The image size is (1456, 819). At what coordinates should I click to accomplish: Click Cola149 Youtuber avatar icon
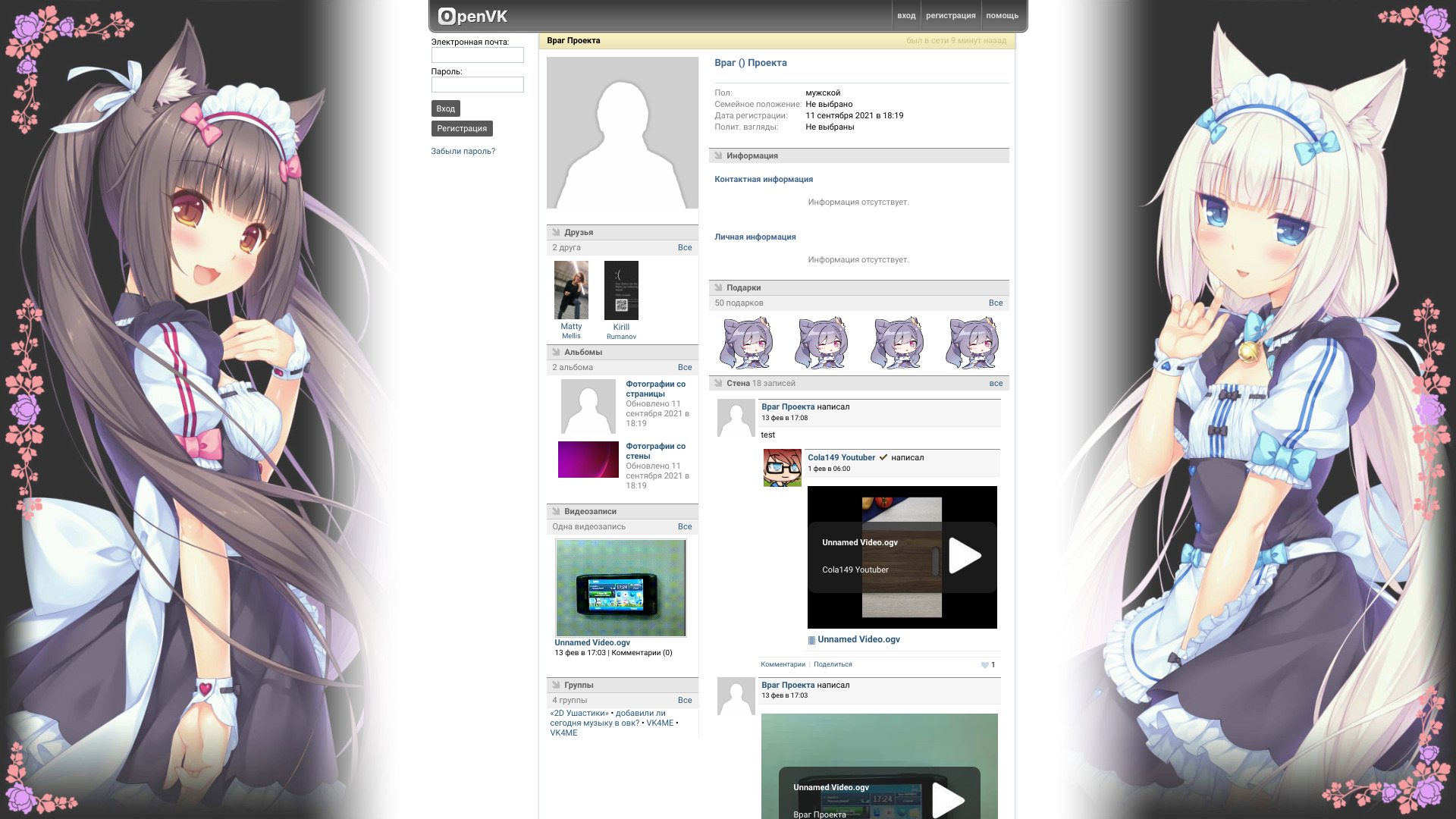[782, 468]
